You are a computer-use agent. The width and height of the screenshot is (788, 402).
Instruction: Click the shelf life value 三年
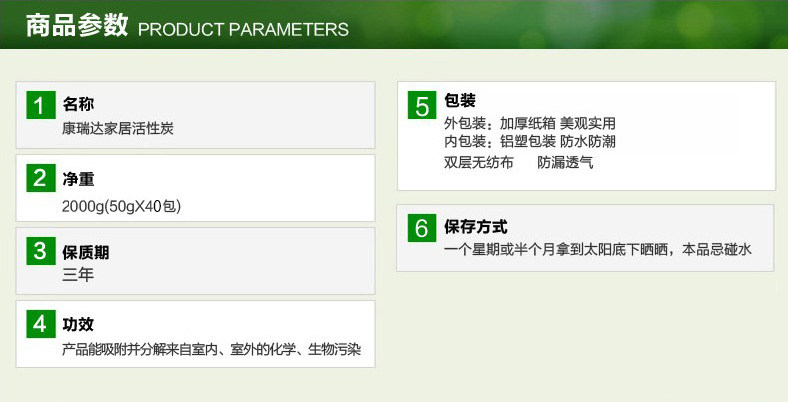[78, 275]
